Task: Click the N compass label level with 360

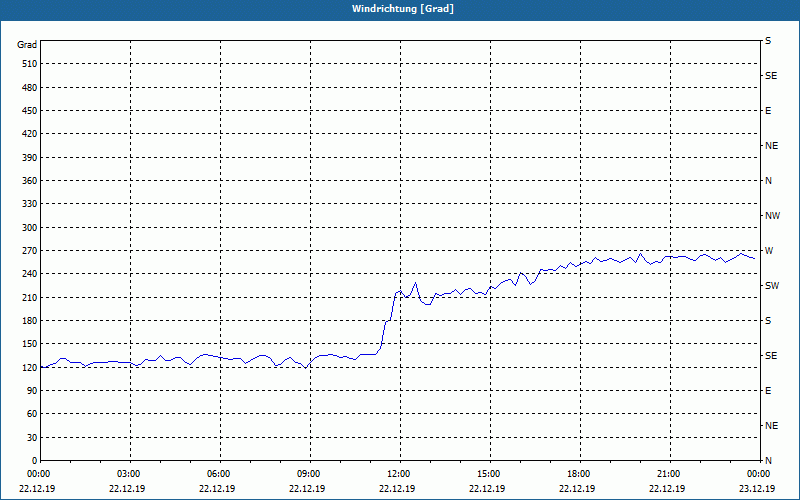Action: click(768, 181)
